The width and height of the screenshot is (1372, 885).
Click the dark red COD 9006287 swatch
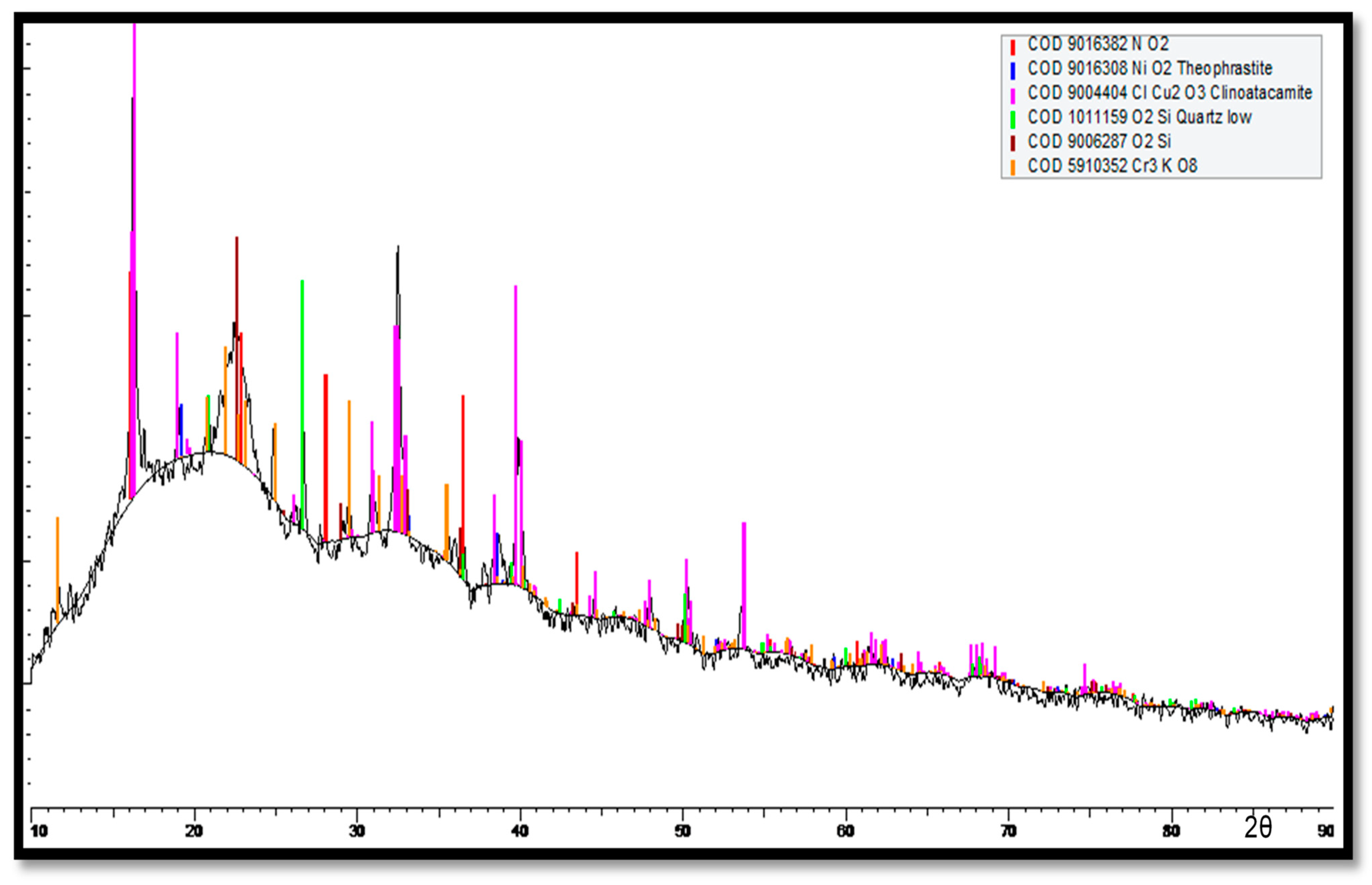[1012, 142]
